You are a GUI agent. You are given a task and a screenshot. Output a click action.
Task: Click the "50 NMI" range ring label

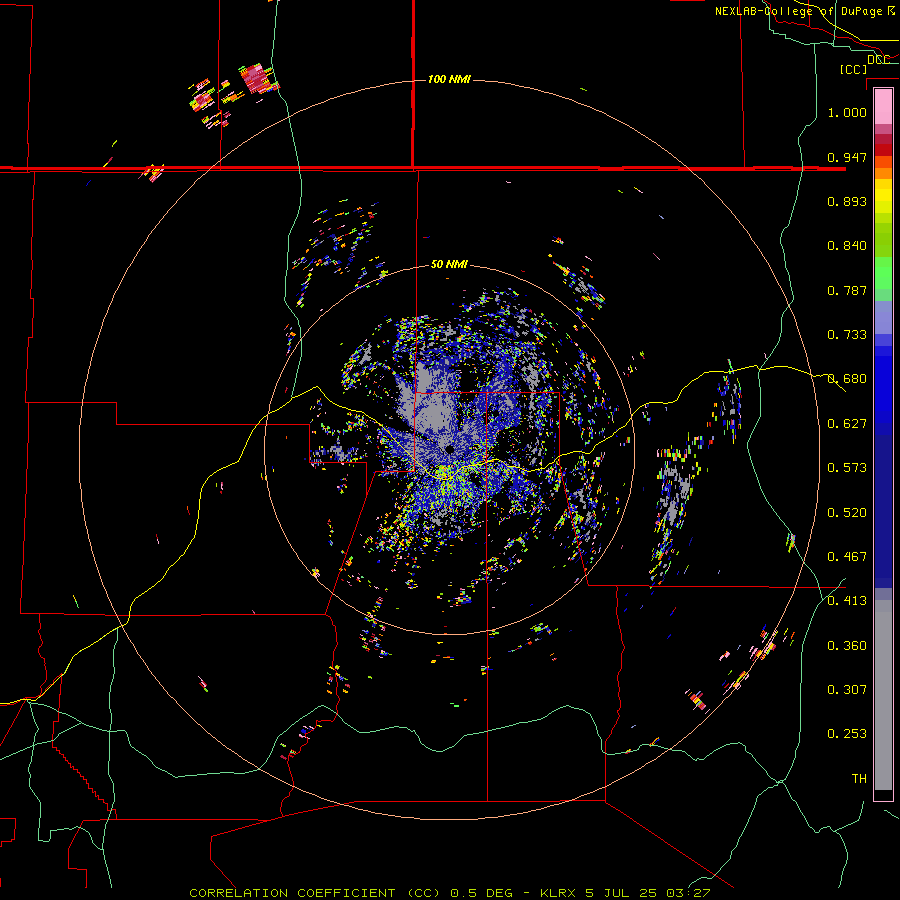click(449, 264)
